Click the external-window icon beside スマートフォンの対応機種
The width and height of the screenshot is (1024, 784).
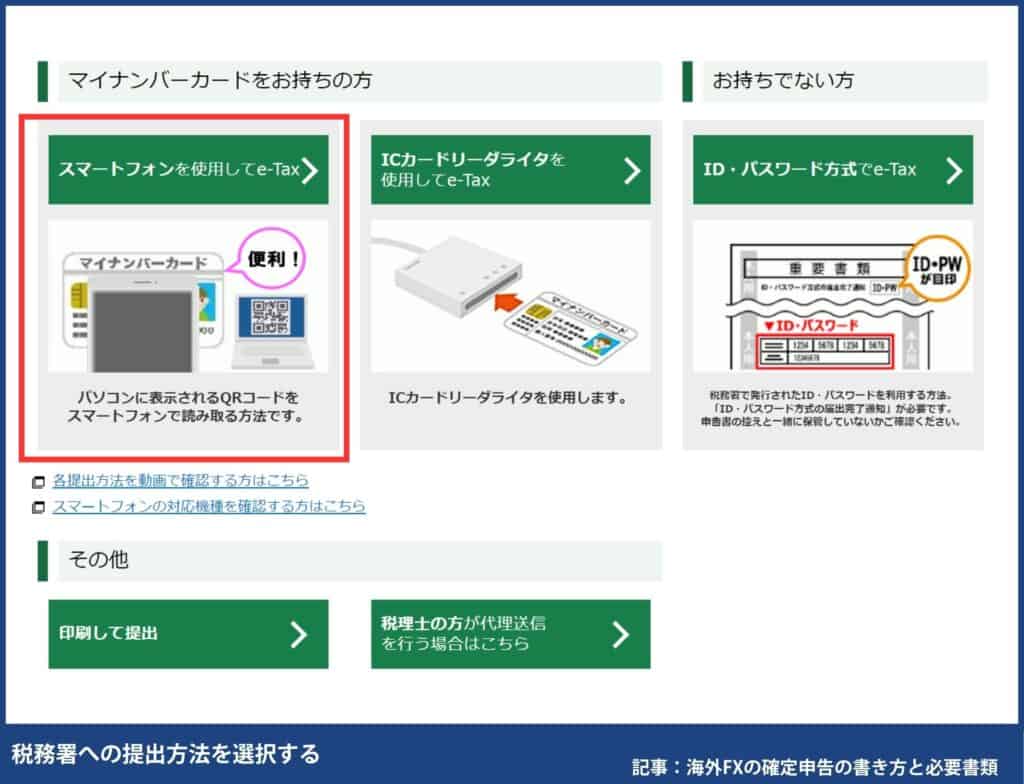click(39, 508)
